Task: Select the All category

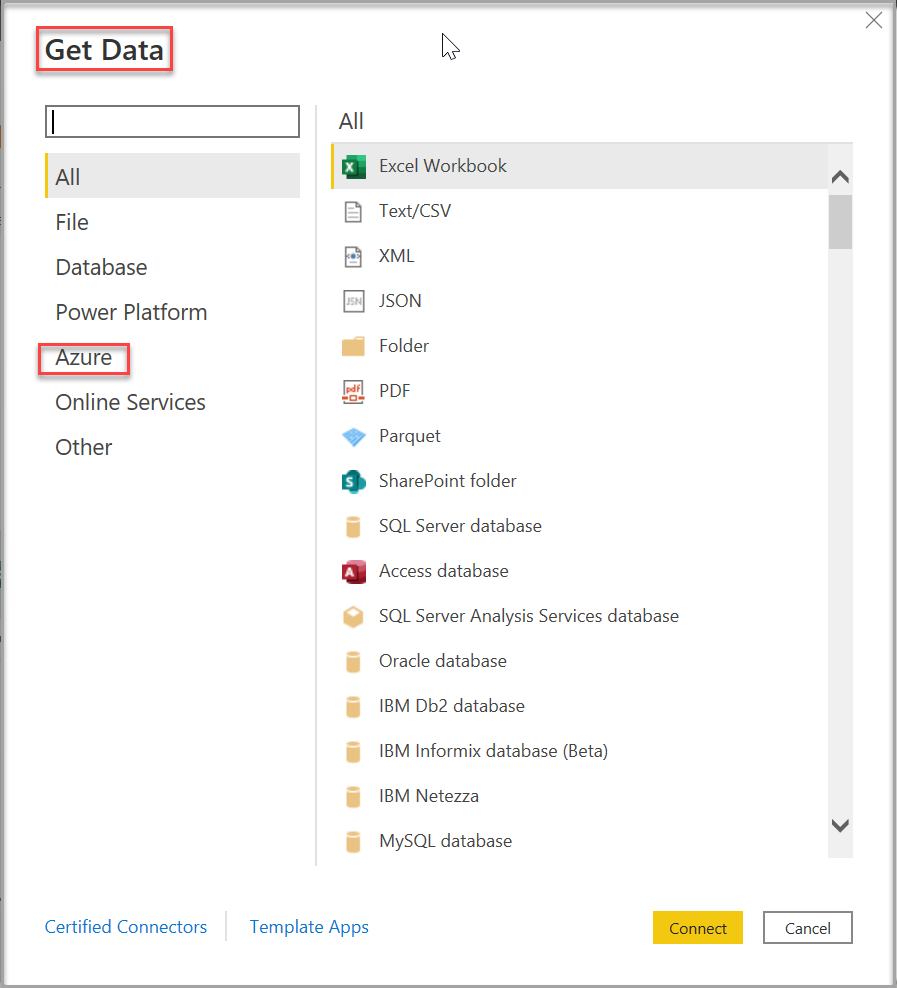Action: [x=173, y=176]
